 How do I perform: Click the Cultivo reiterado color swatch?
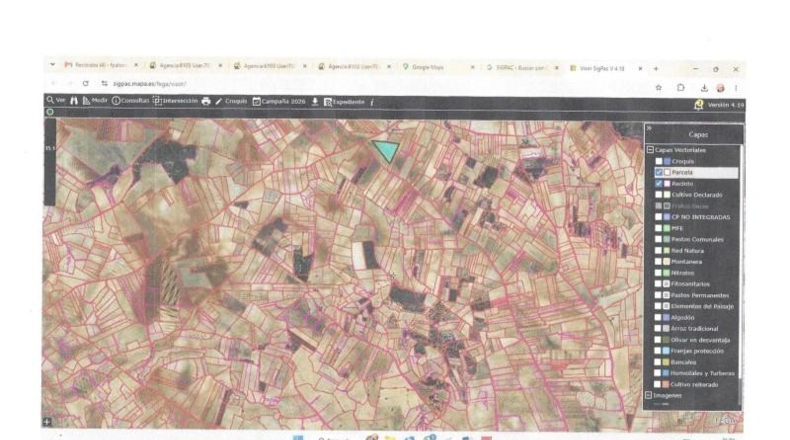click(666, 385)
